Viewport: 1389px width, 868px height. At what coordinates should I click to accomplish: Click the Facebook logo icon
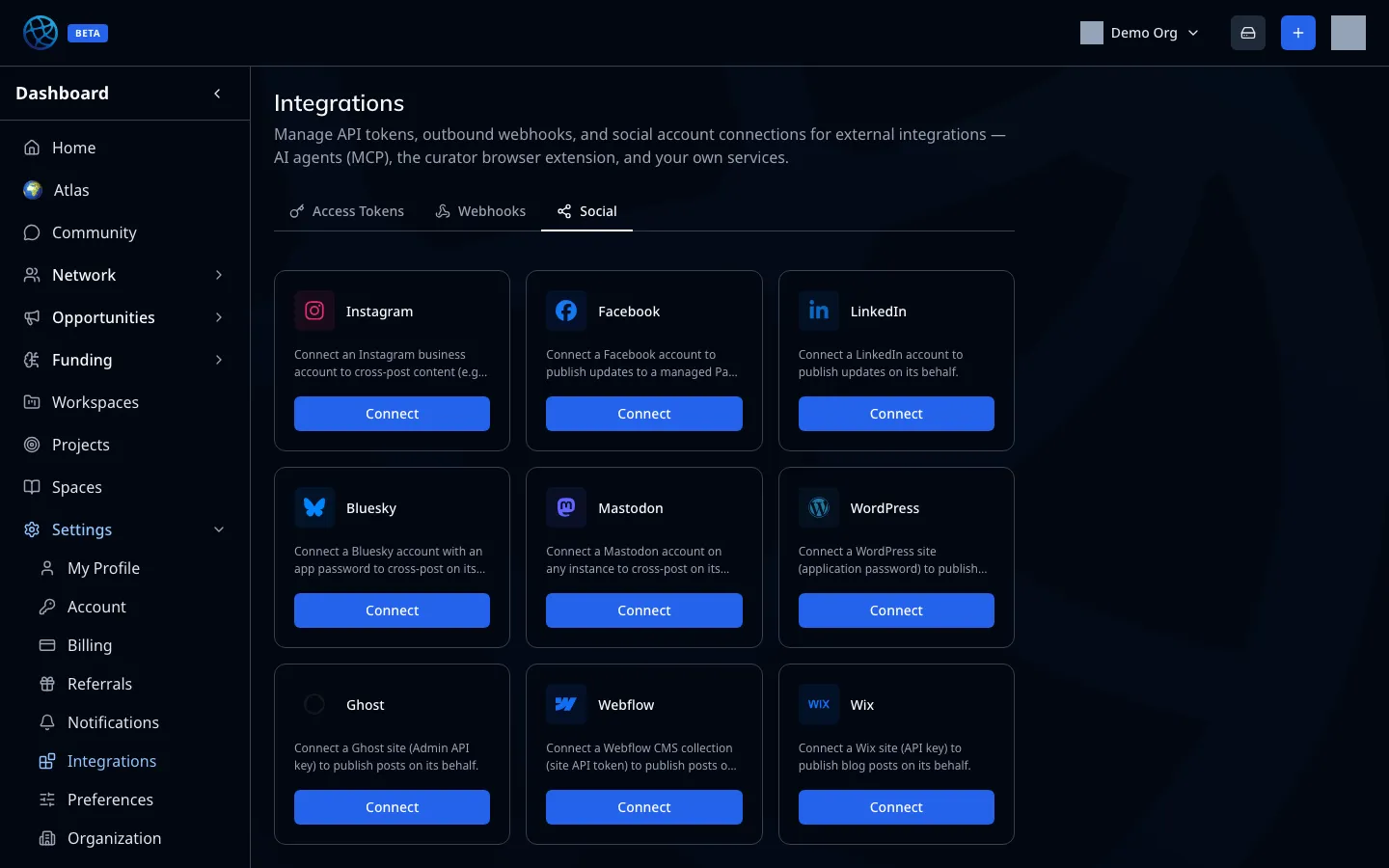(x=566, y=311)
